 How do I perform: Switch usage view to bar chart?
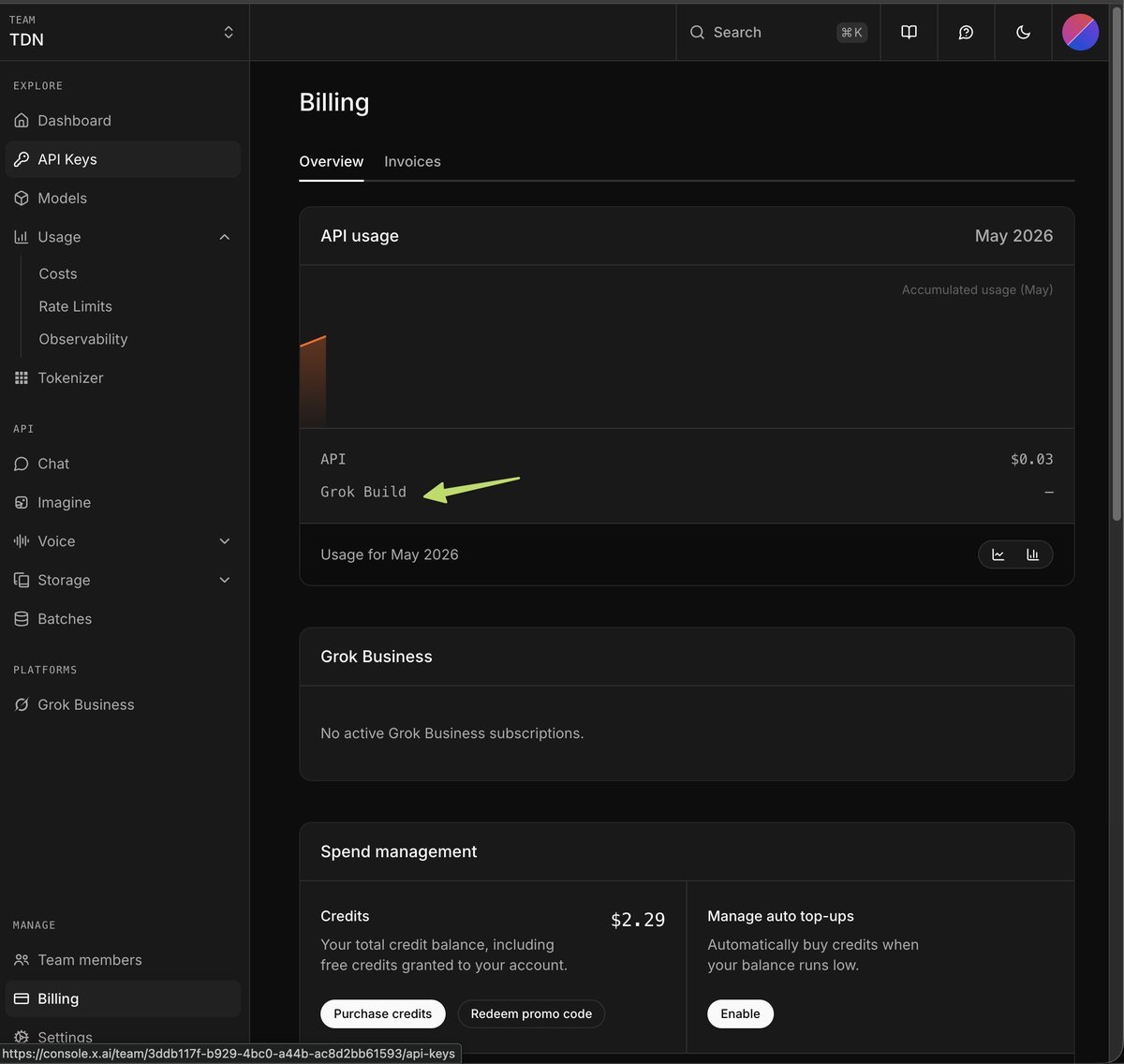pos(1032,554)
